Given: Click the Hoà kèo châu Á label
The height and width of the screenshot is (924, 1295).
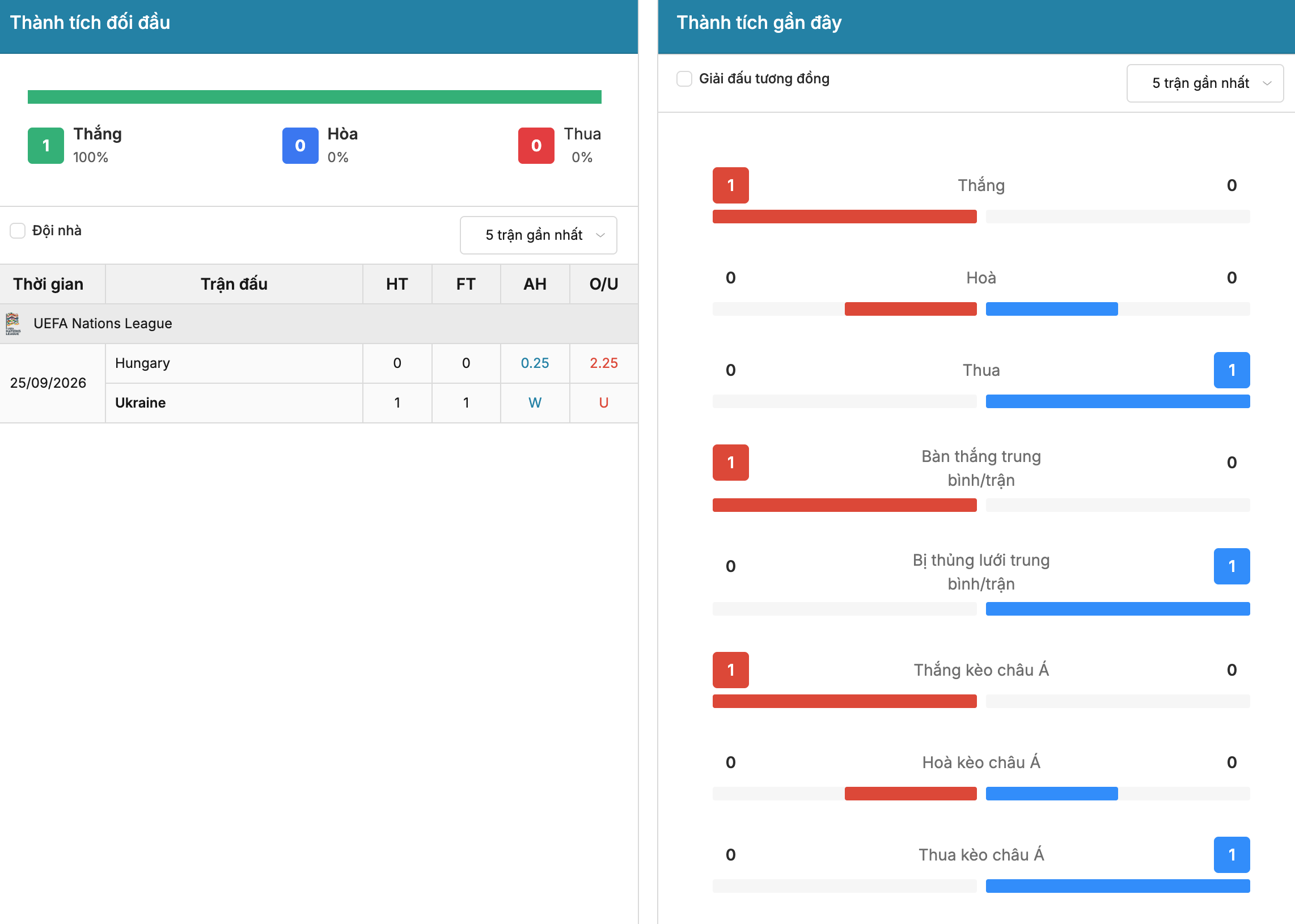Looking at the screenshot, I should click(981, 762).
